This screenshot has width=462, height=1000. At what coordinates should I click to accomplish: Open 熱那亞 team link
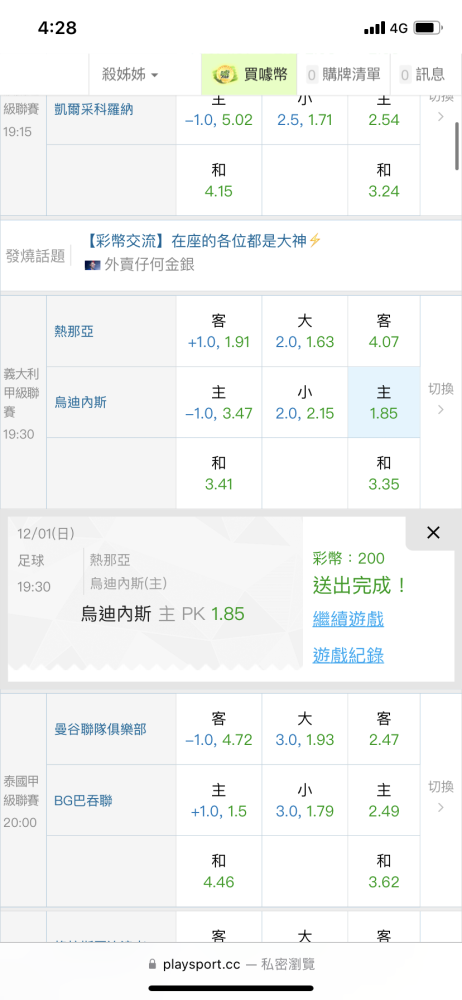click(74, 330)
